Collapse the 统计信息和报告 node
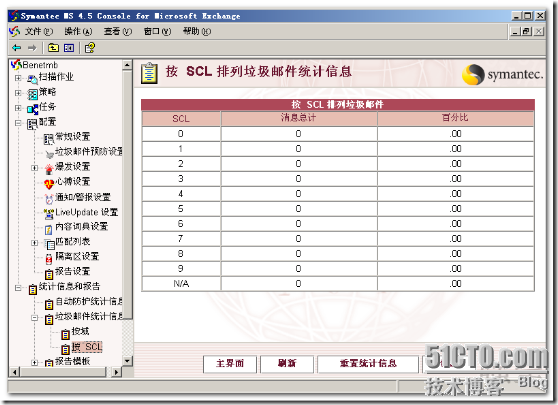The width and height of the screenshot is (558, 405). pos(18,288)
